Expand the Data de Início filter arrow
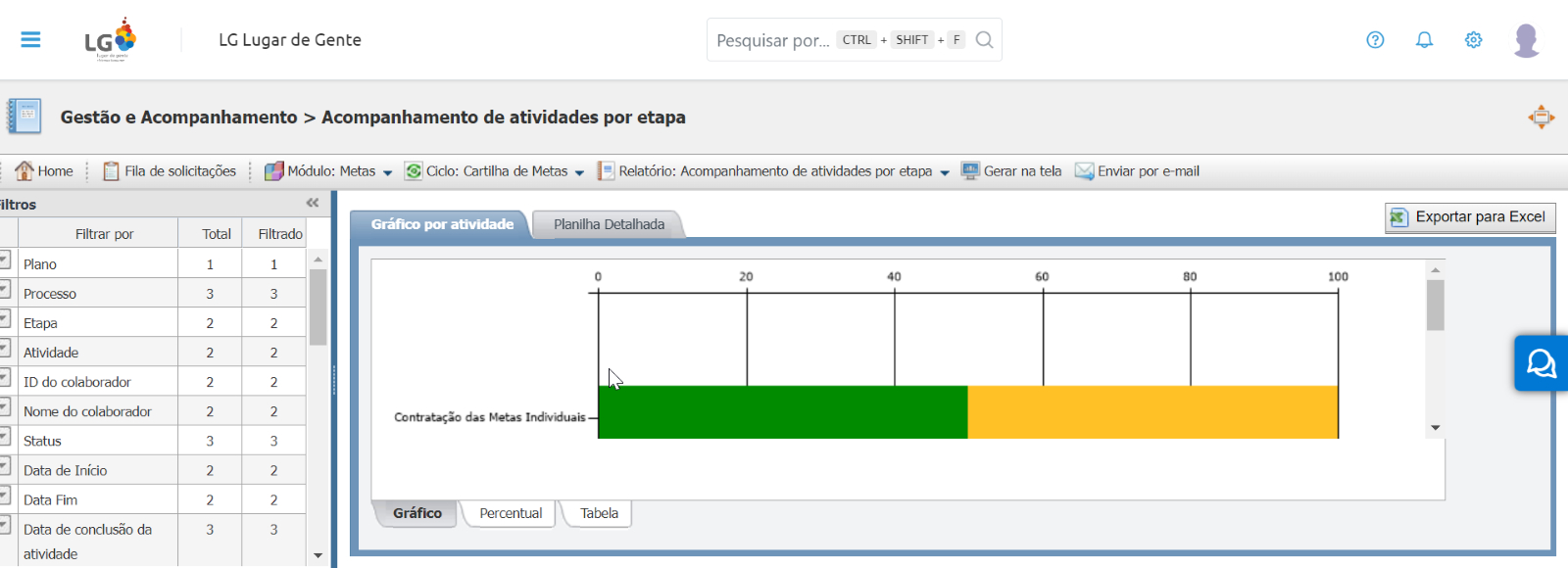1568x568 pixels. click(4, 466)
